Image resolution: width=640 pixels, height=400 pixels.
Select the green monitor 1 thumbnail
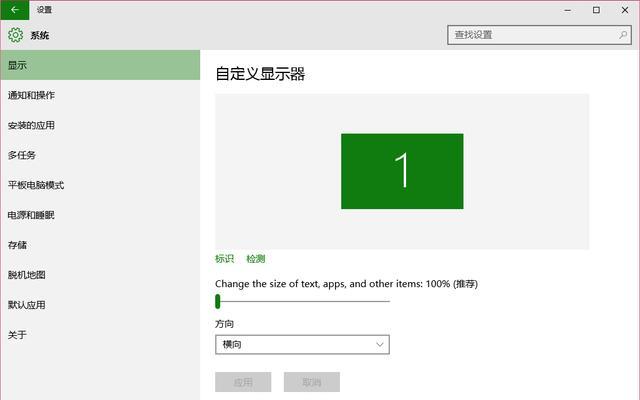point(402,171)
